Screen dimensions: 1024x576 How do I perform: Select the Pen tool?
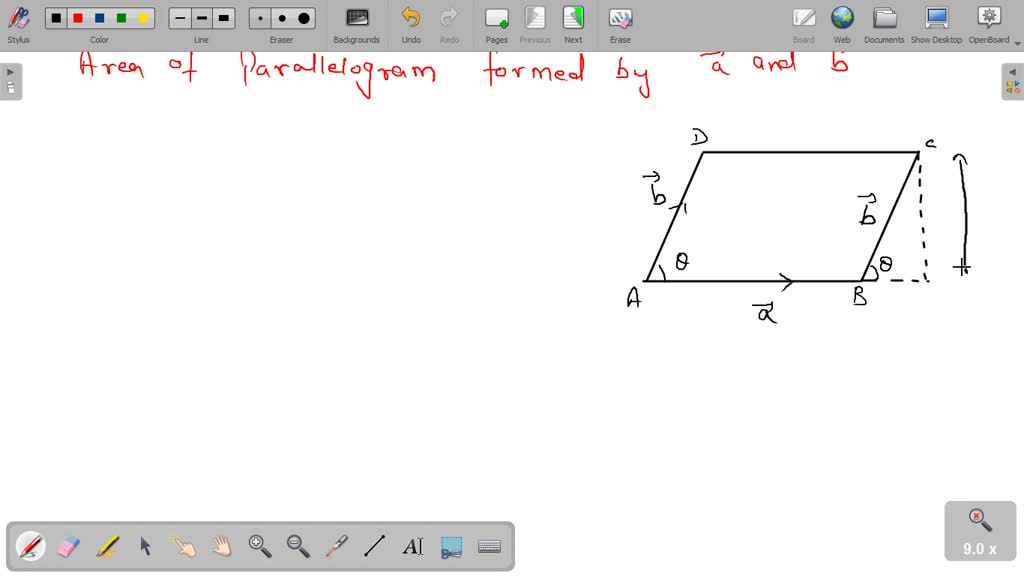[30, 546]
